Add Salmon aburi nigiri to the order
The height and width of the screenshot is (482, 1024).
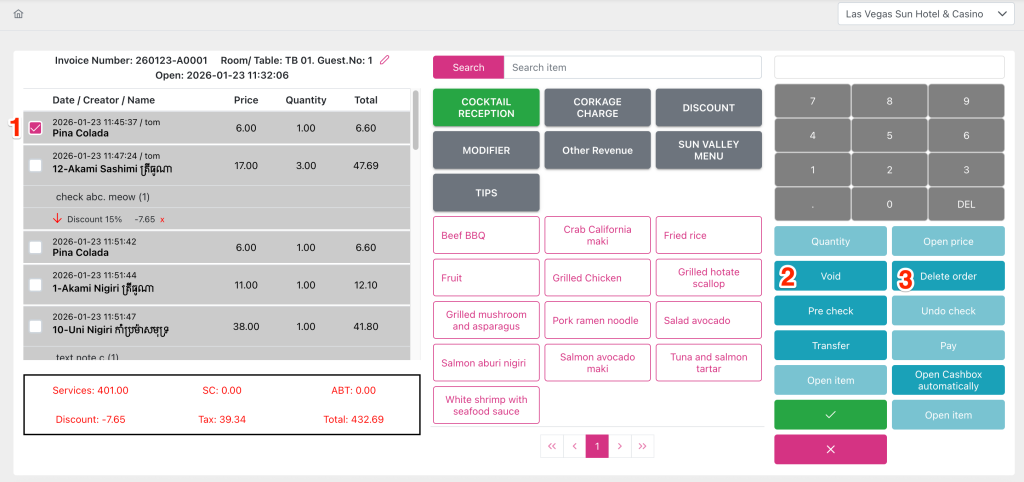[x=486, y=362]
